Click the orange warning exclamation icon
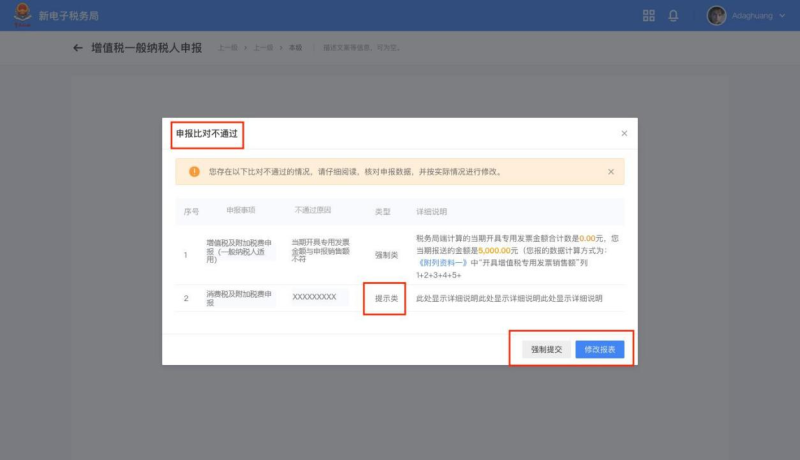 click(x=193, y=172)
